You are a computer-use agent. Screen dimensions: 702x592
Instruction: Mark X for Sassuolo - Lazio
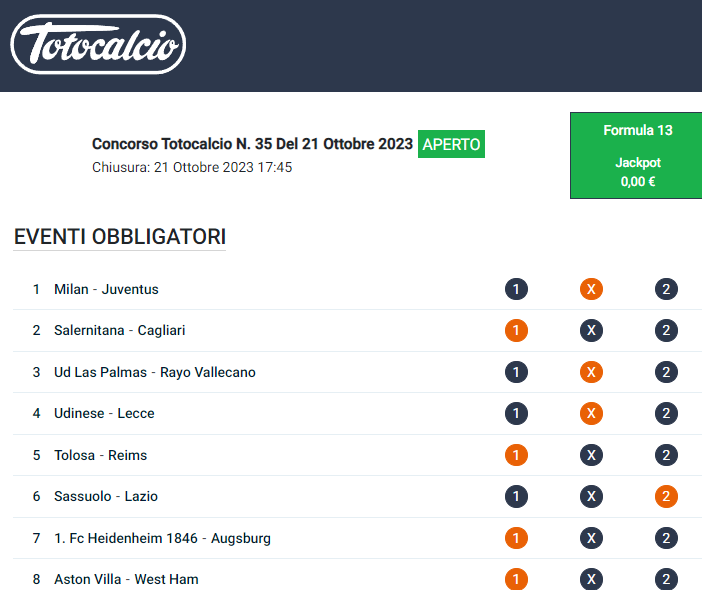click(x=591, y=497)
